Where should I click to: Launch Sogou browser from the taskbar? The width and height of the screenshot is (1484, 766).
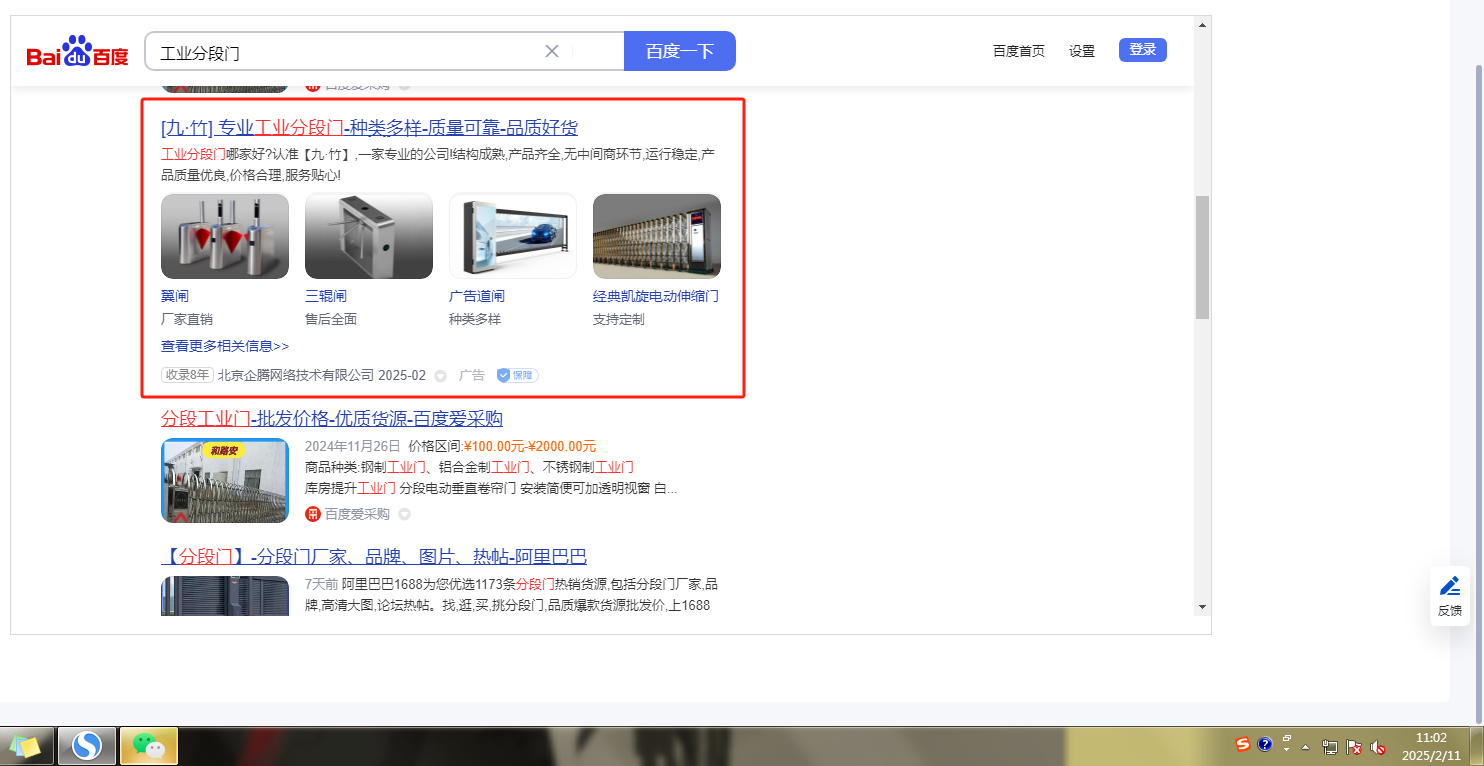(x=88, y=745)
